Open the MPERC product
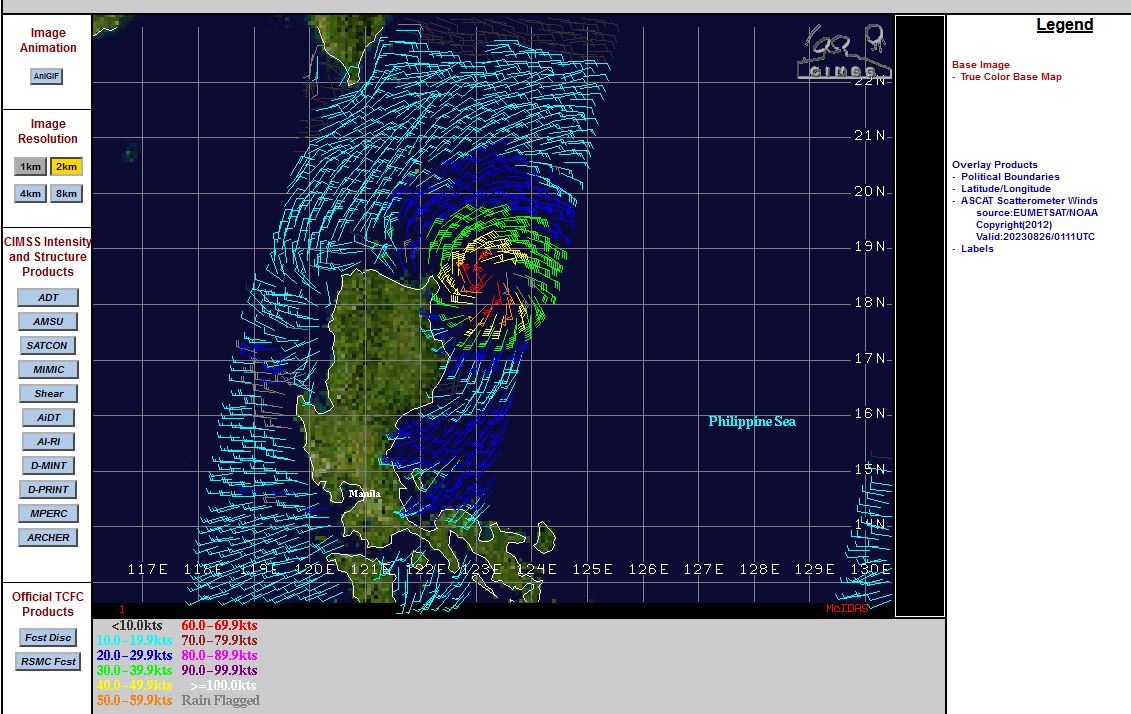This screenshot has height=714, width=1131. click(x=48, y=514)
